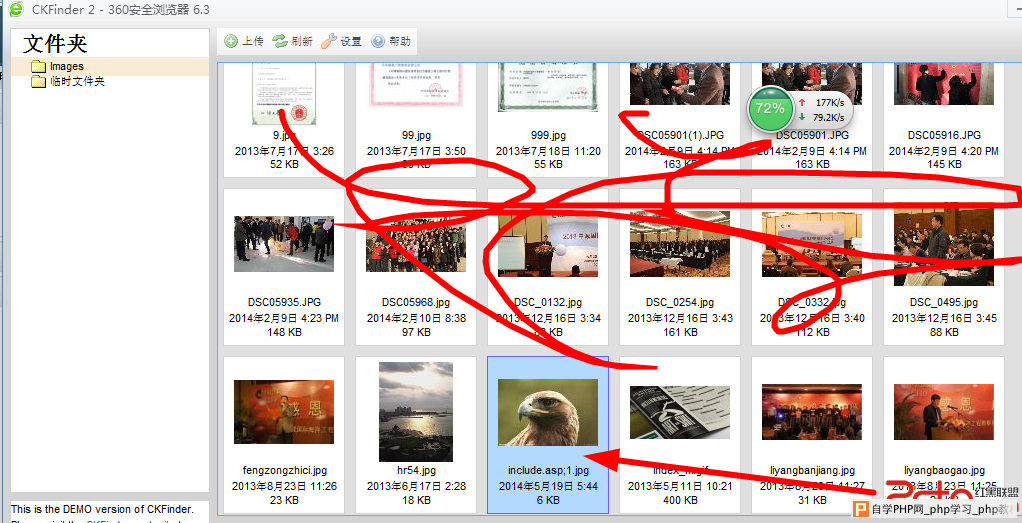Click the green 72% speed ball
Screen dimensions: 1022x523
tap(770, 109)
